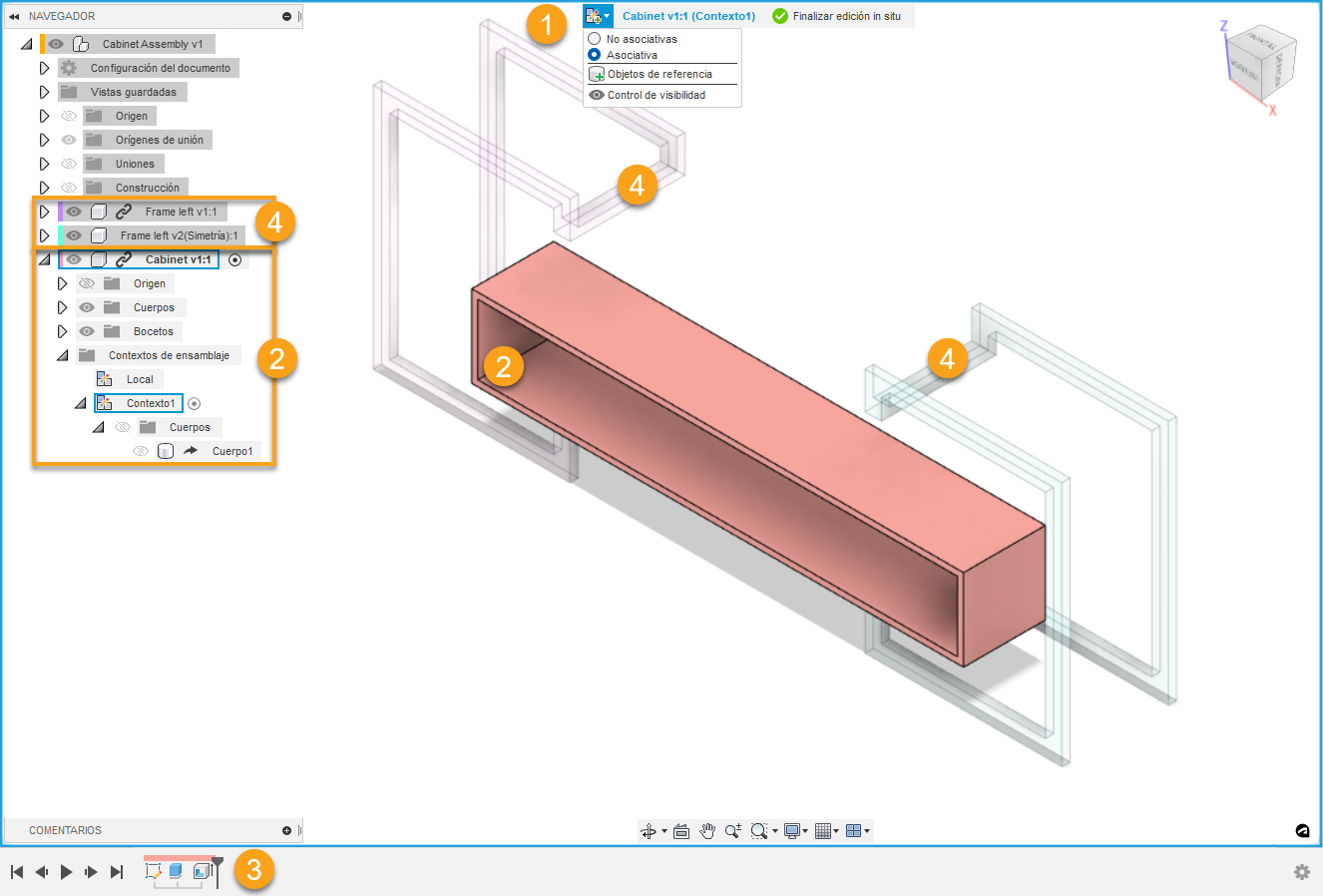
Task: Collapse the Contextos de ensamblaje node
Action: [x=62, y=355]
